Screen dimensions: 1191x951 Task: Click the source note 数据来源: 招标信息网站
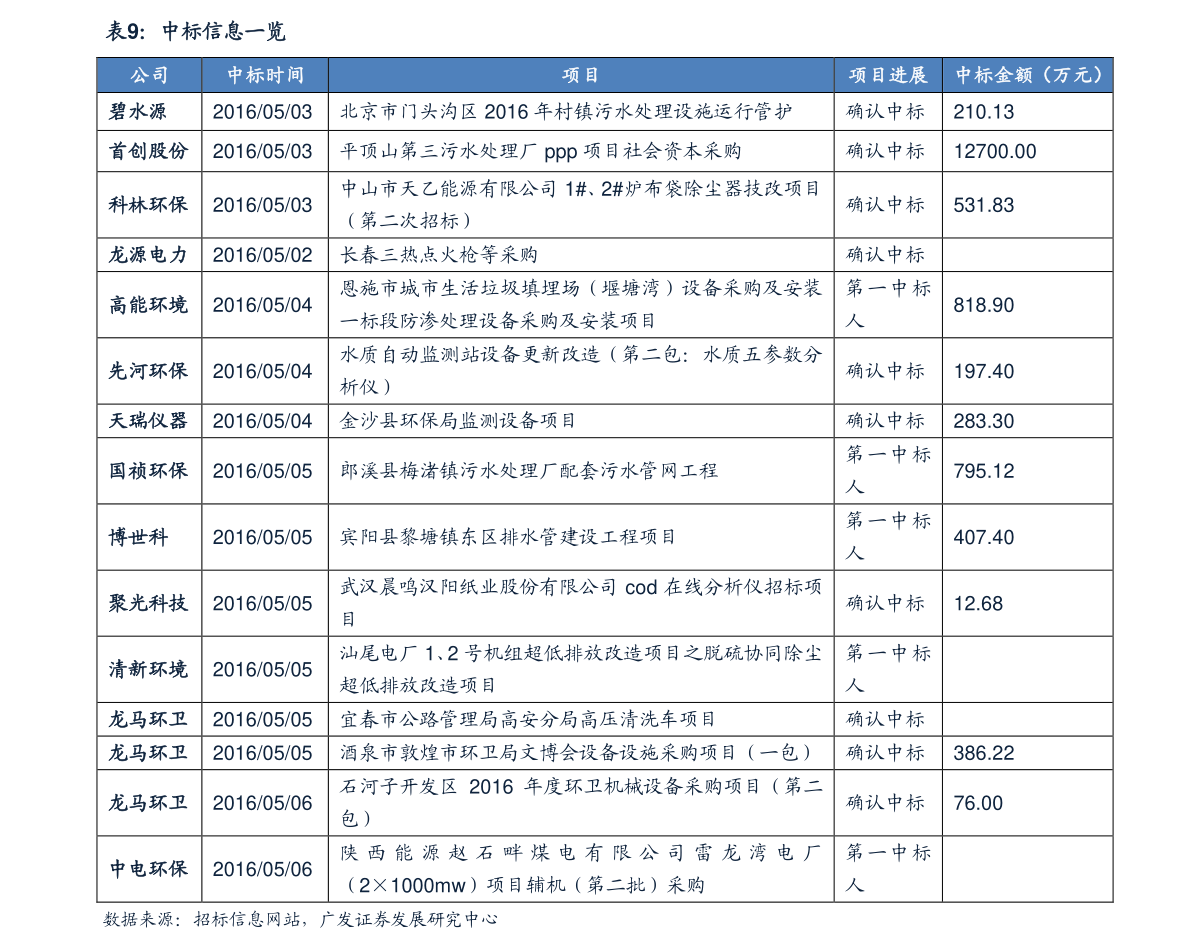click(300, 920)
